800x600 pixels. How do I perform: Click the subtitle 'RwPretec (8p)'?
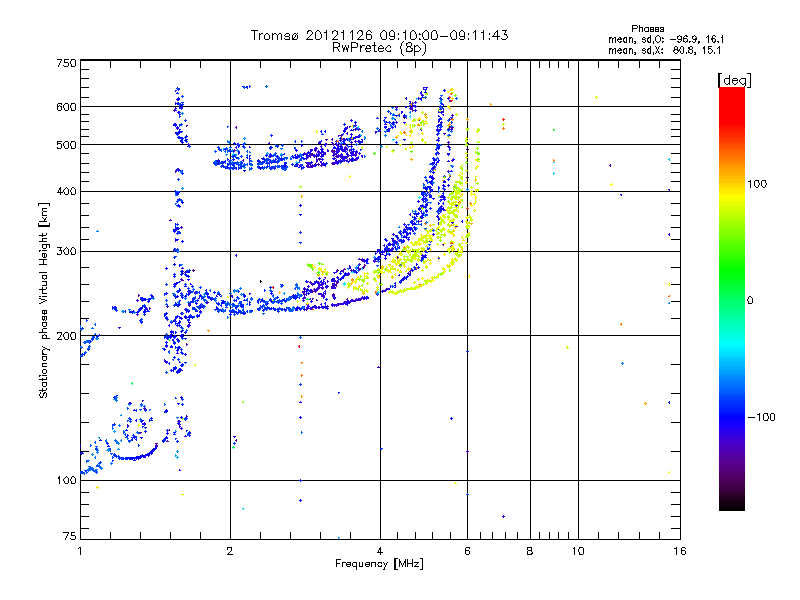pos(379,48)
